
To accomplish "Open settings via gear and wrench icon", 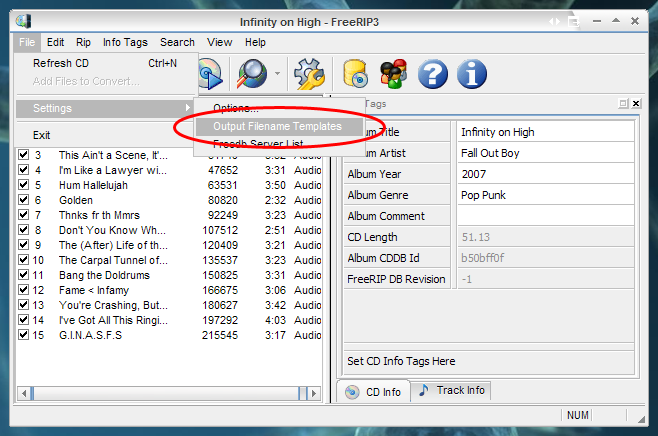I will pyautogui.click(x=310, y=74).
